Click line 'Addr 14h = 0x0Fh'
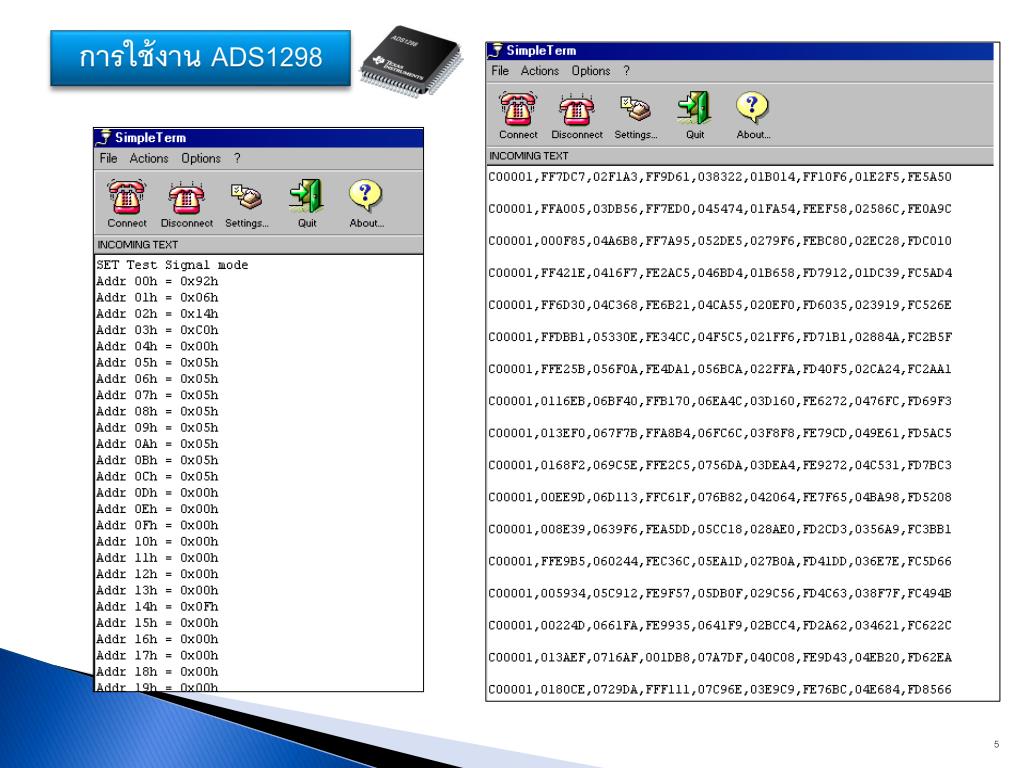The height and width of the screenshot is (768, 1024). pyautogui.click(x=157, y=606)
